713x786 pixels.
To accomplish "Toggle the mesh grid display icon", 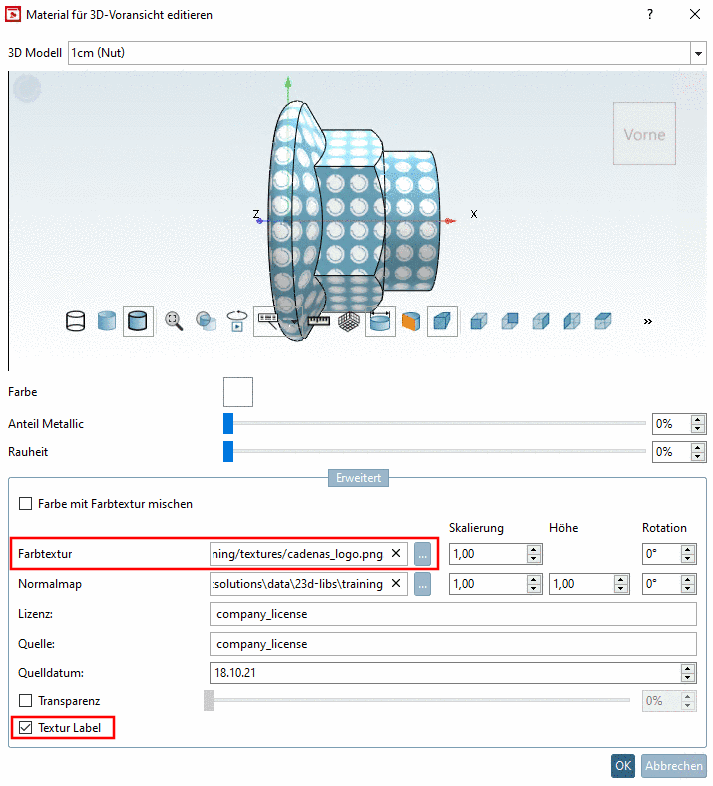I will [349, 321].
